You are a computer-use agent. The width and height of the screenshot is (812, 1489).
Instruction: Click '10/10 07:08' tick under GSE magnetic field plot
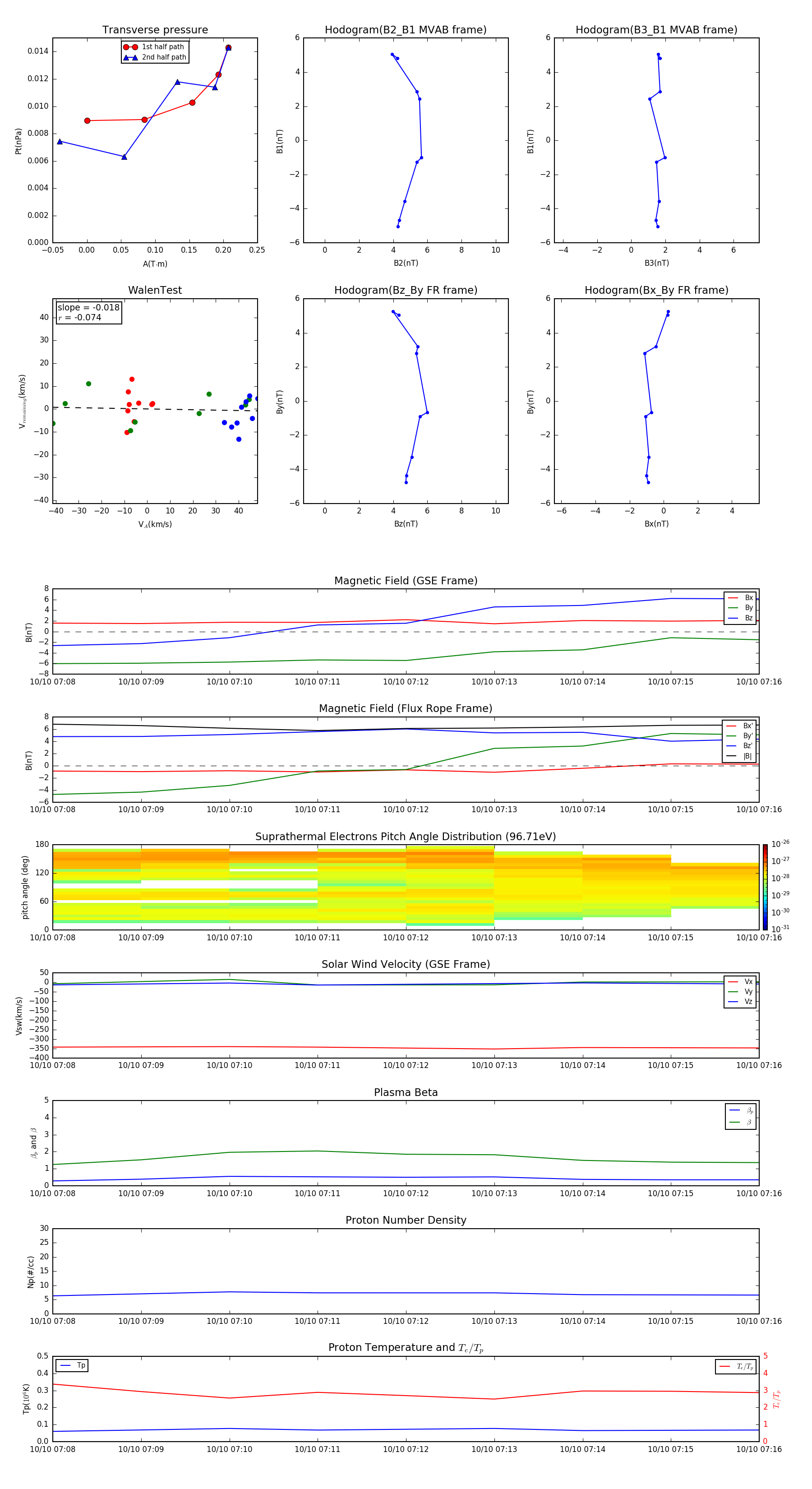pos(53,681)
